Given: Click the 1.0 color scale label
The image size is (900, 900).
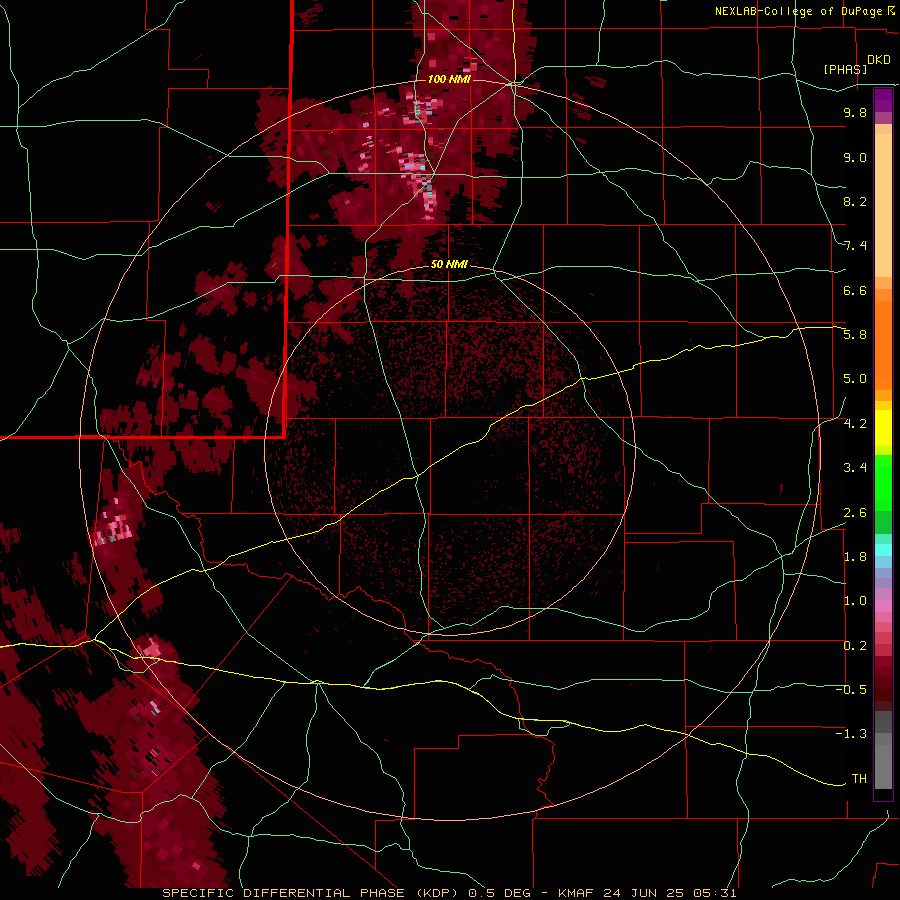Looking at the screenshot, I should (x=855, y=601).
